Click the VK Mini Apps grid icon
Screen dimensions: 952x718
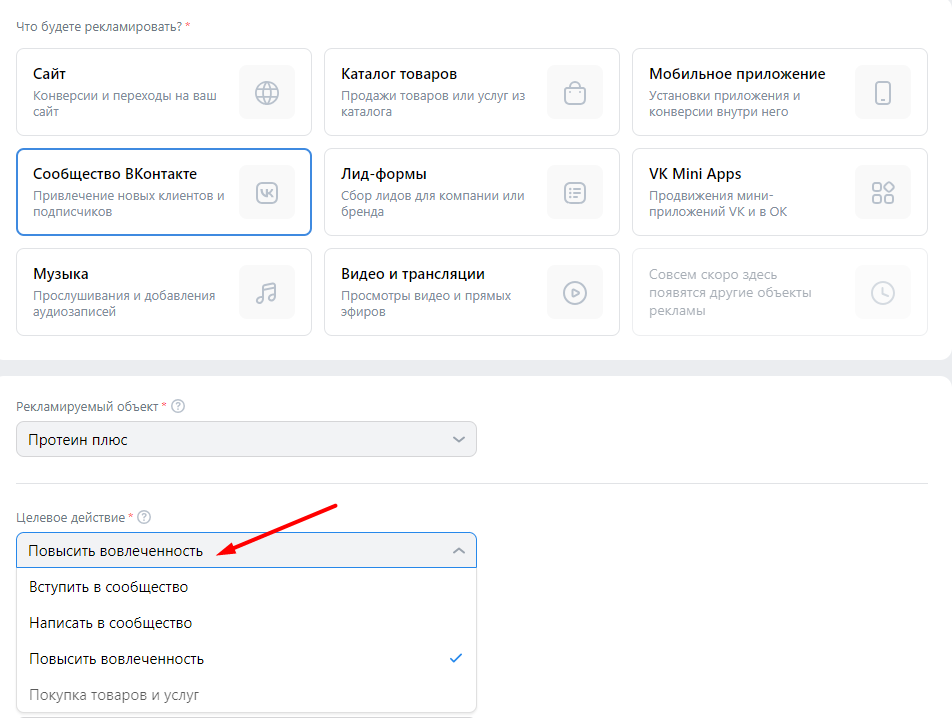883,193
